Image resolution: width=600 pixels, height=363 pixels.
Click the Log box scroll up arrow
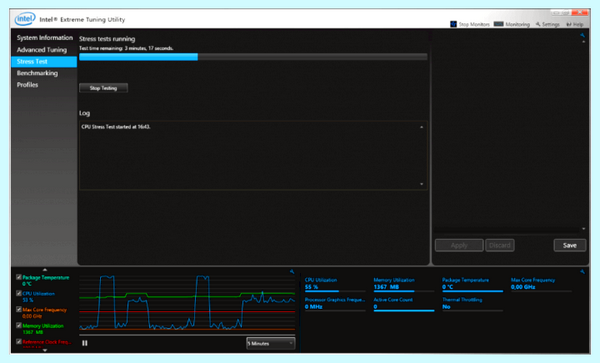tap(422, 127)
